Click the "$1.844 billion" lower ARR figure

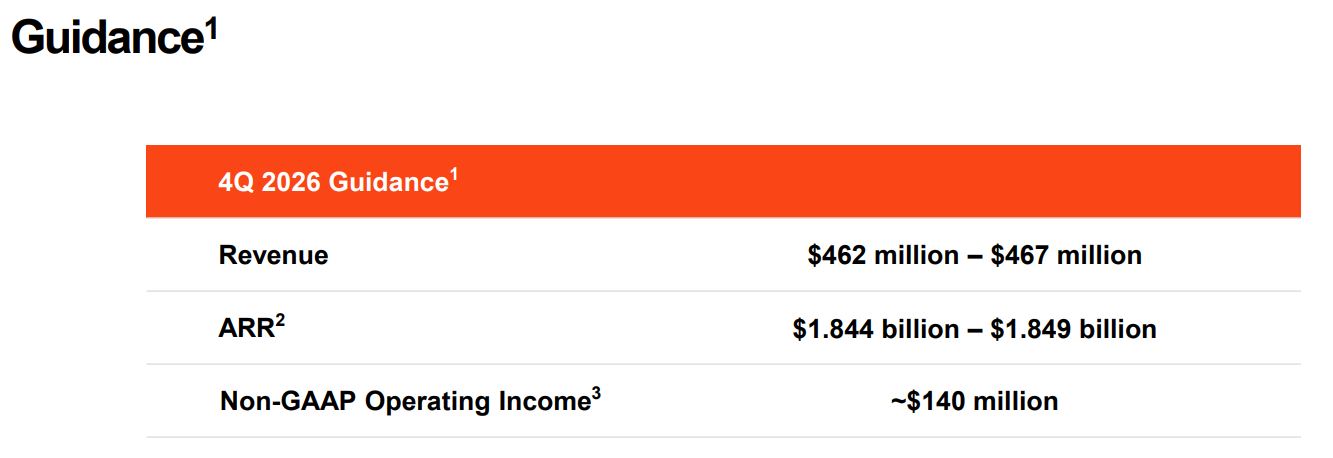876,328
